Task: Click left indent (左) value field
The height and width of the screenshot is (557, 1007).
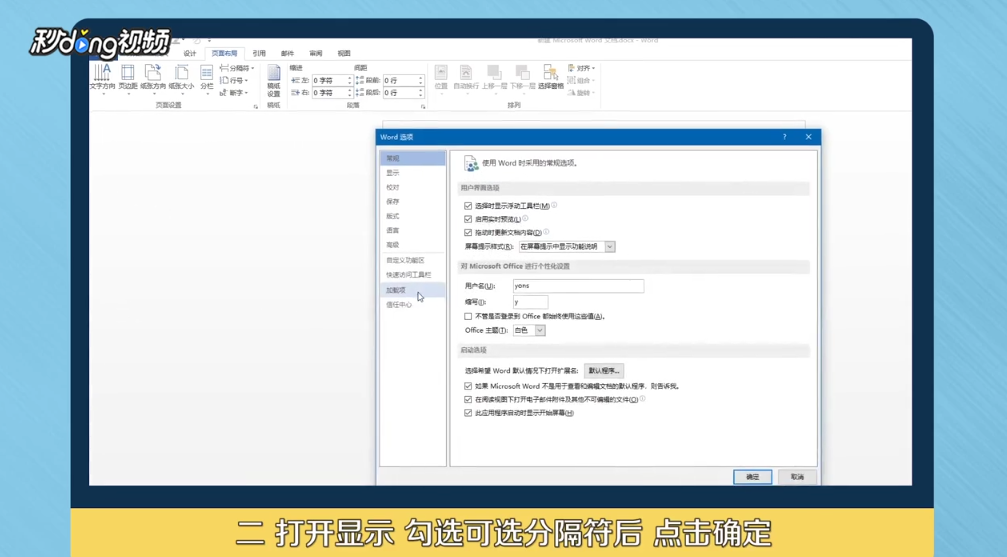Action: coord(329,80)
